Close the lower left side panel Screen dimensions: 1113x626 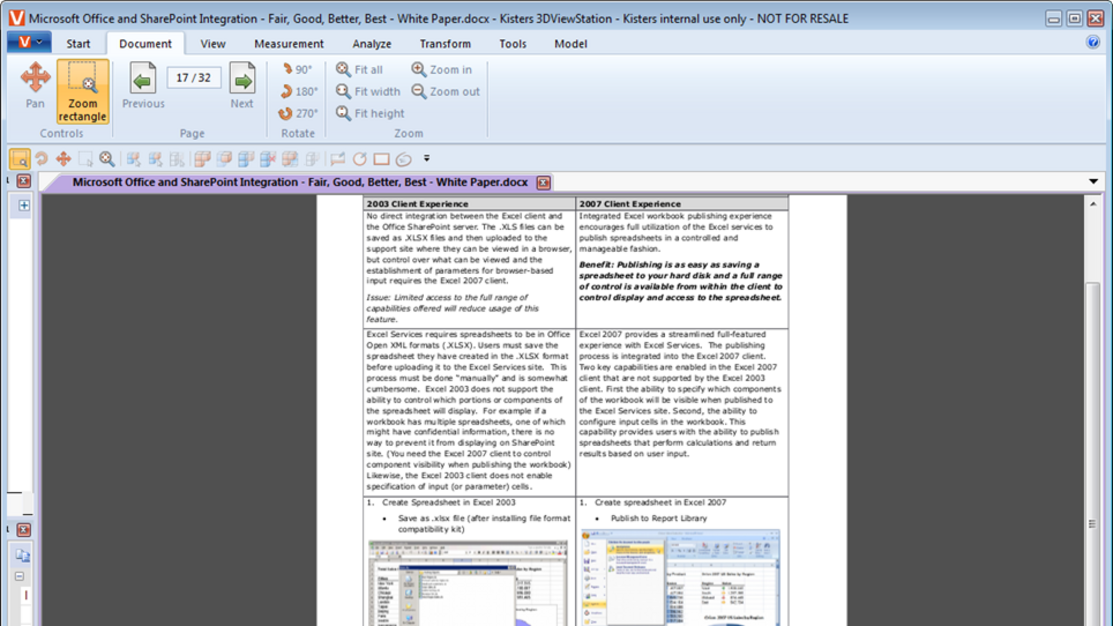(x=23, y=530)
